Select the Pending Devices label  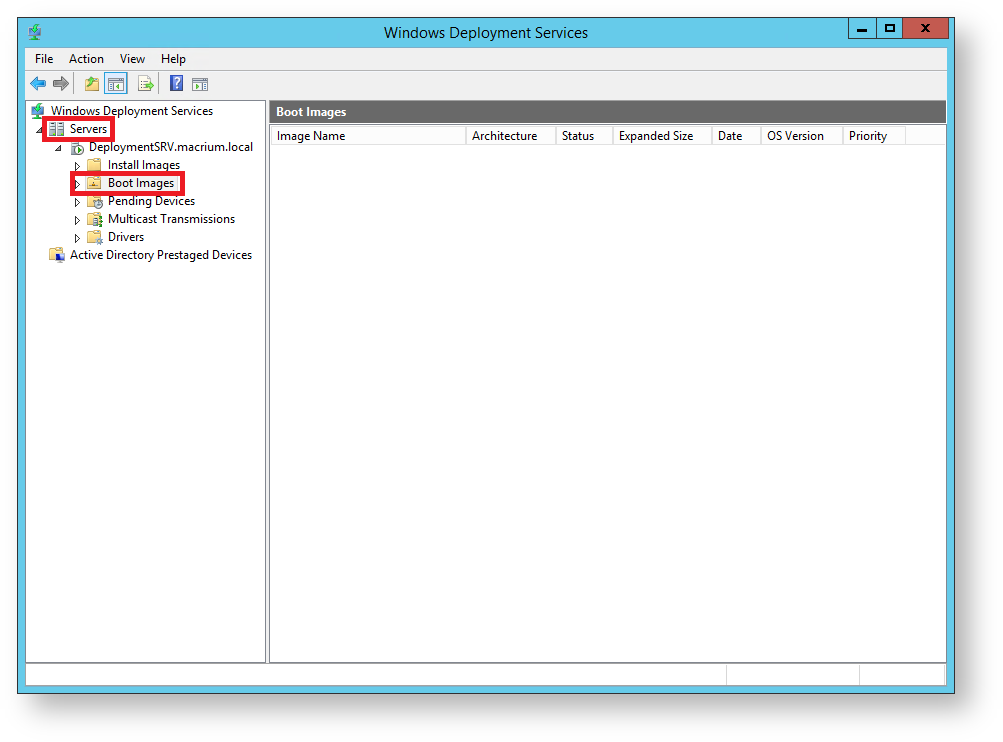152,201
